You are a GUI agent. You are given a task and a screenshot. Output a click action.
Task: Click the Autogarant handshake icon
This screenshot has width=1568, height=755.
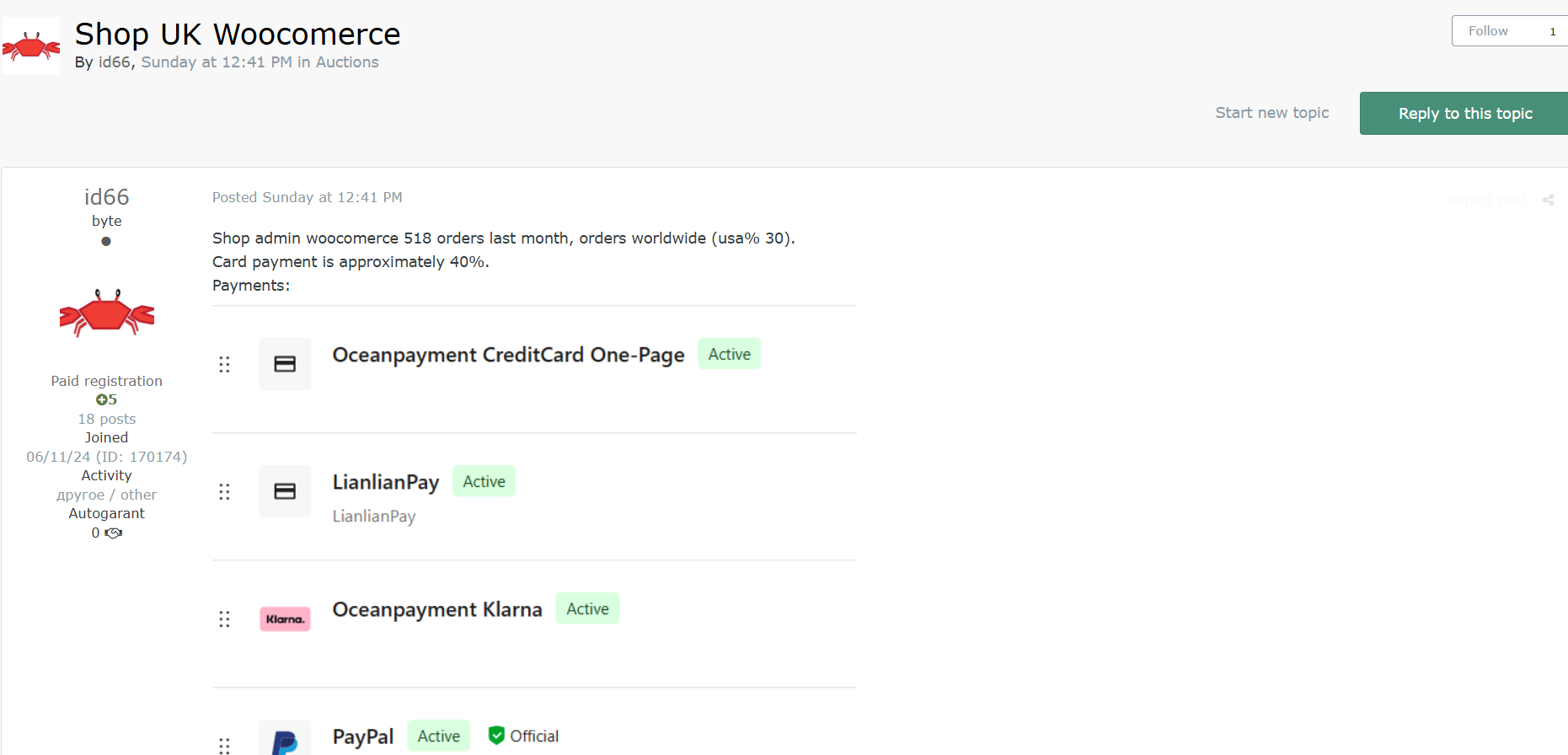coord(114,533)
